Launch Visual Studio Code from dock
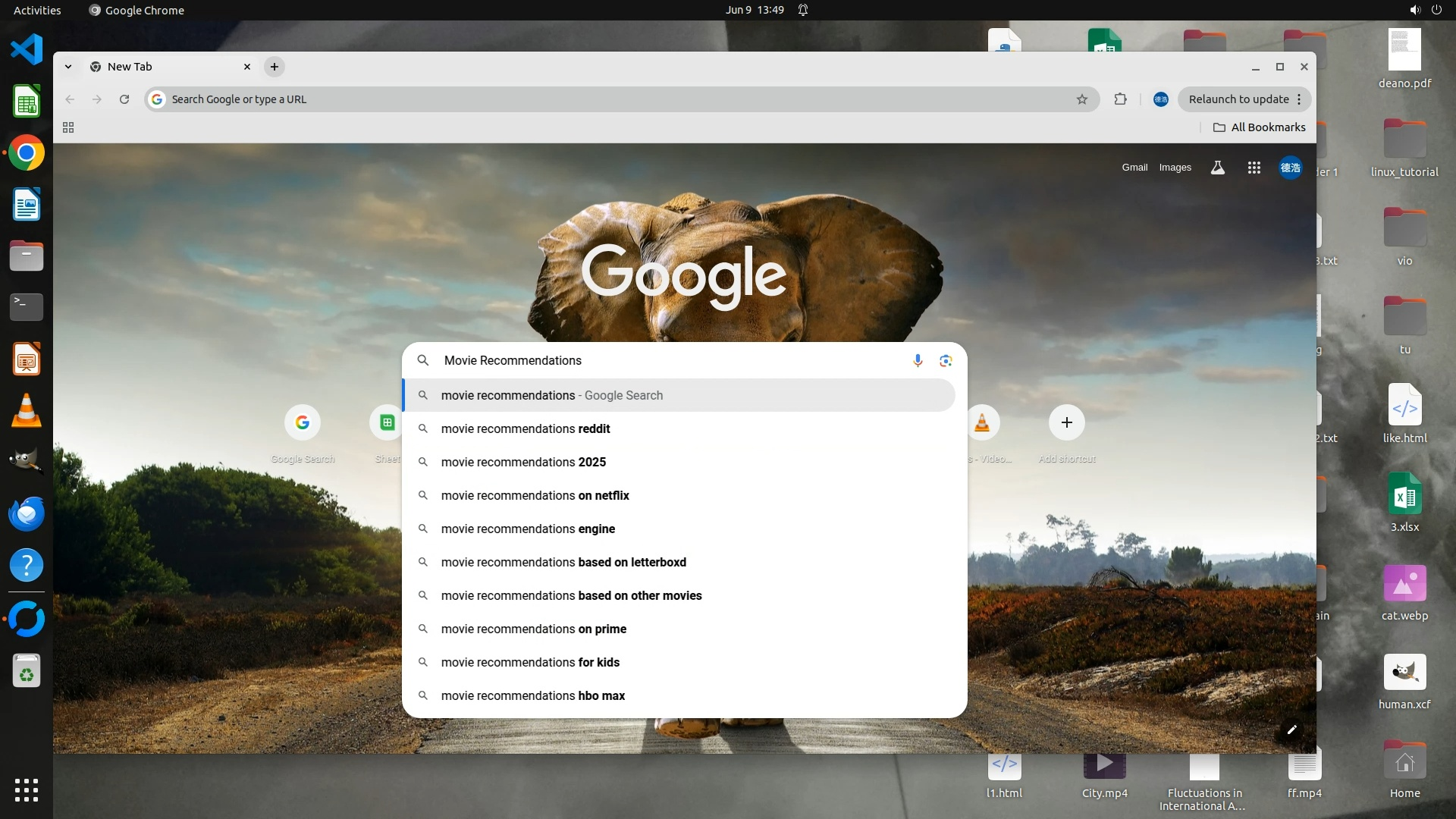The width and height of the screenshot is (1456, 819). pos(27,49)
